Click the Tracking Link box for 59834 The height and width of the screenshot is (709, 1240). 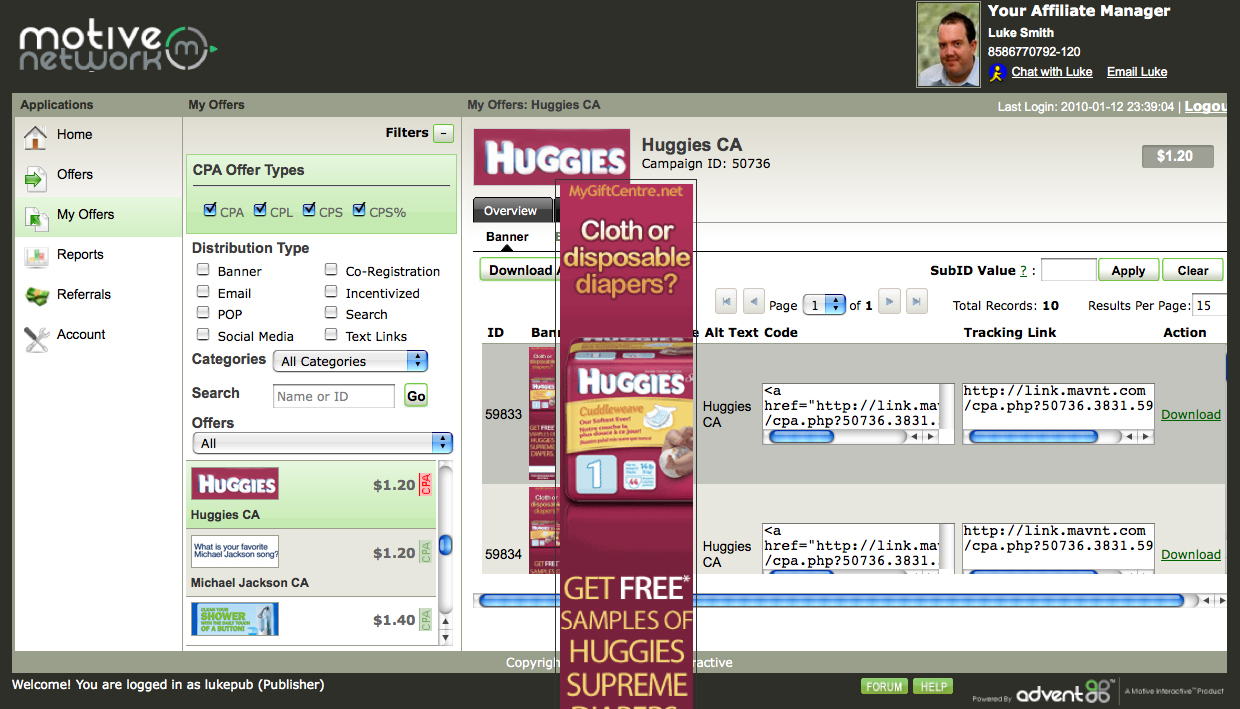[1058, 546]
